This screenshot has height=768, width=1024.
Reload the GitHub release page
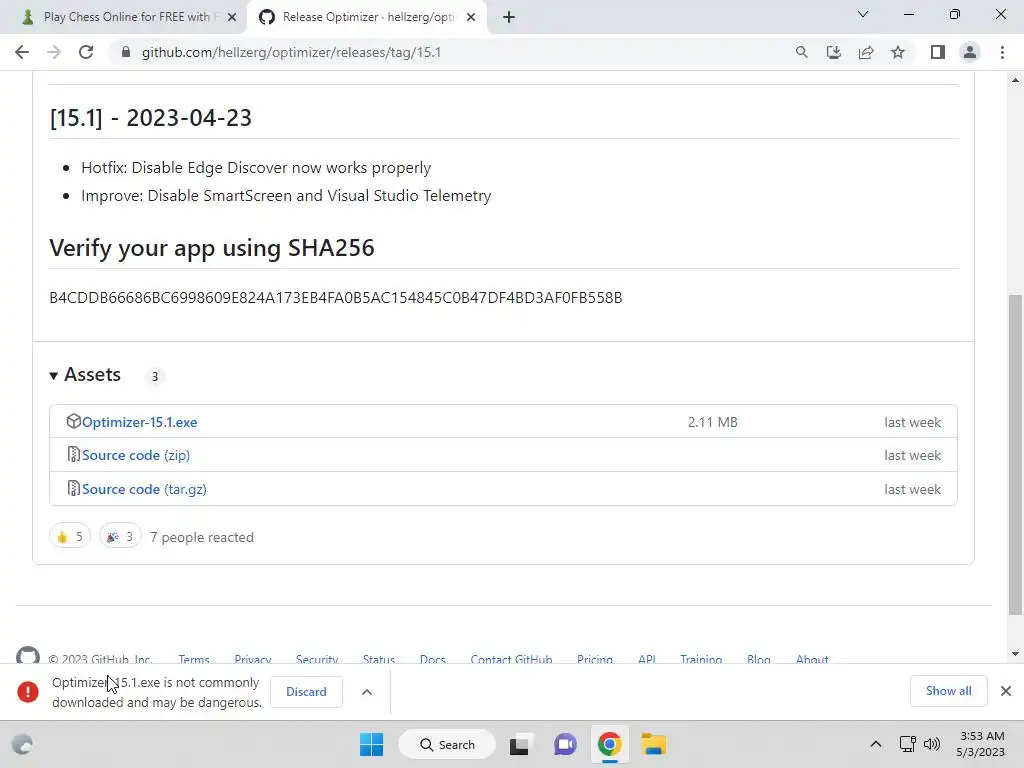coord(86,52)
